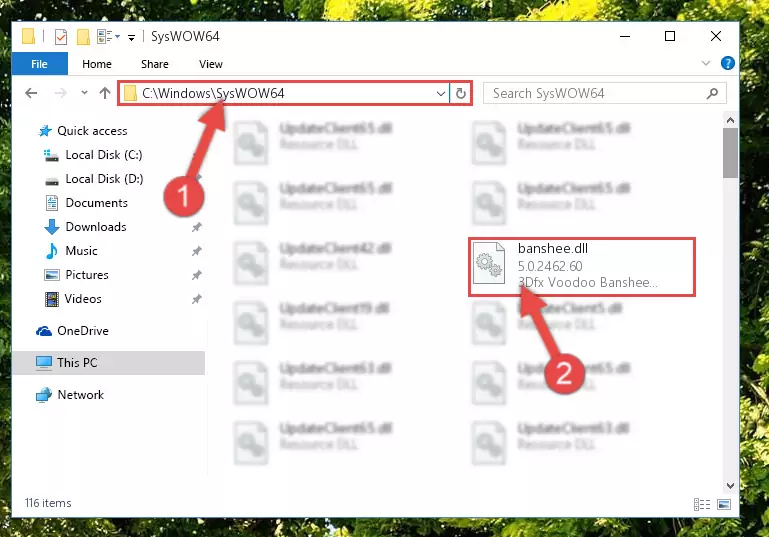Click the magnifier search icon
Screen dimensions: 769x537
pos(712,93)
